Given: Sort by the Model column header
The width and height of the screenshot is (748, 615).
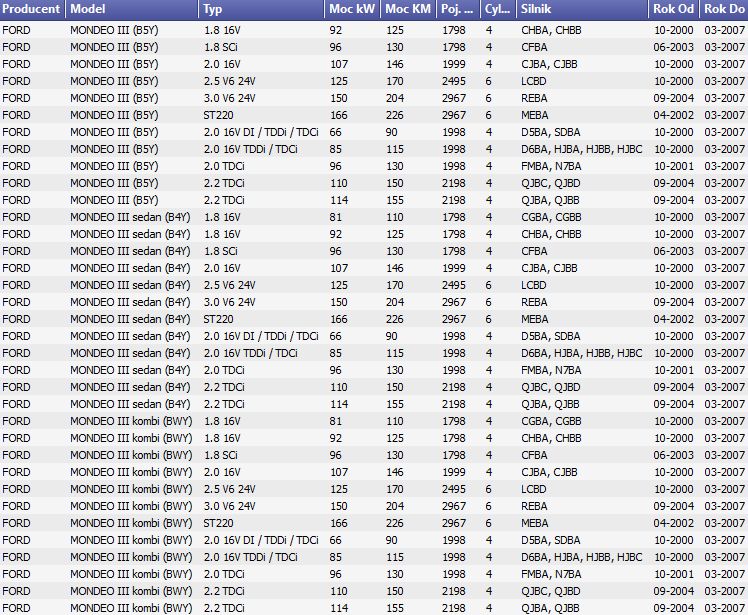Looking at the screenshot, I should coord(132,9).
